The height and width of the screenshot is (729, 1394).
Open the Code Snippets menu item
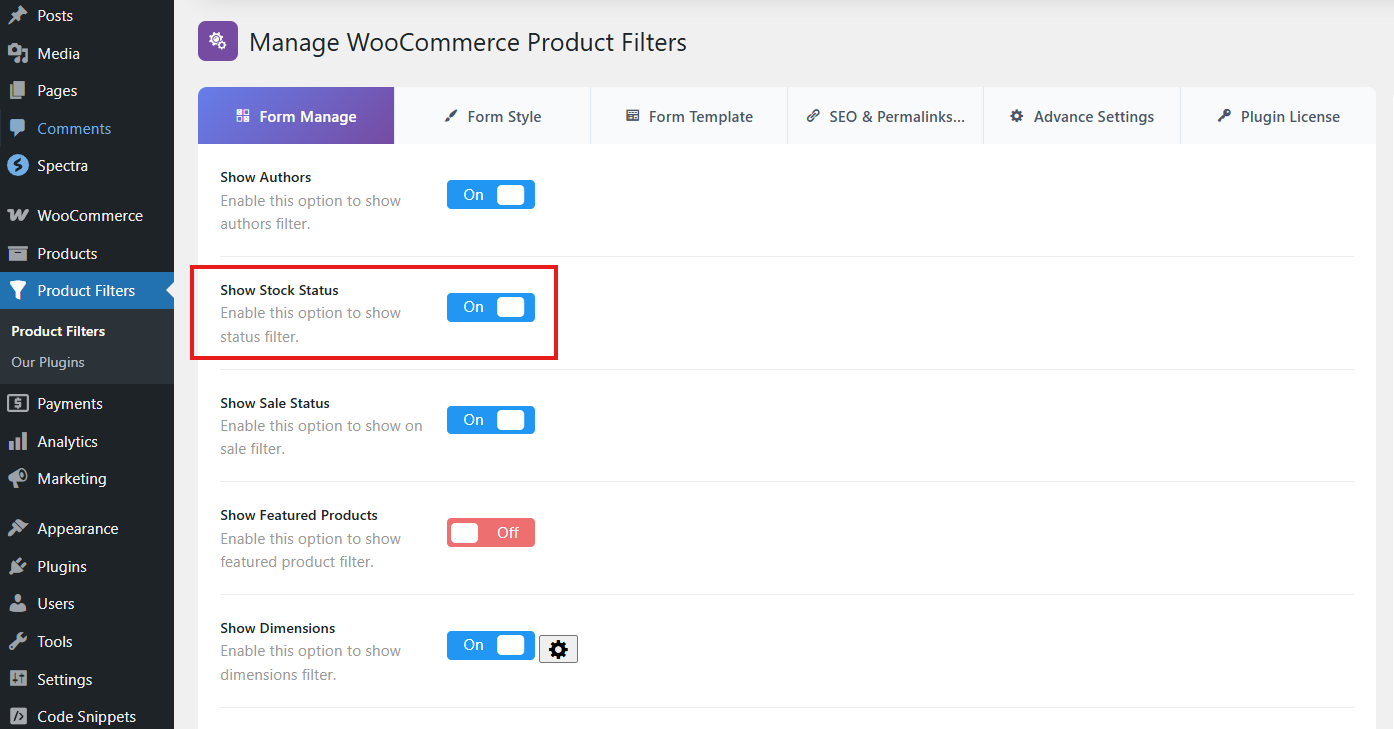[x=87, y=717]
